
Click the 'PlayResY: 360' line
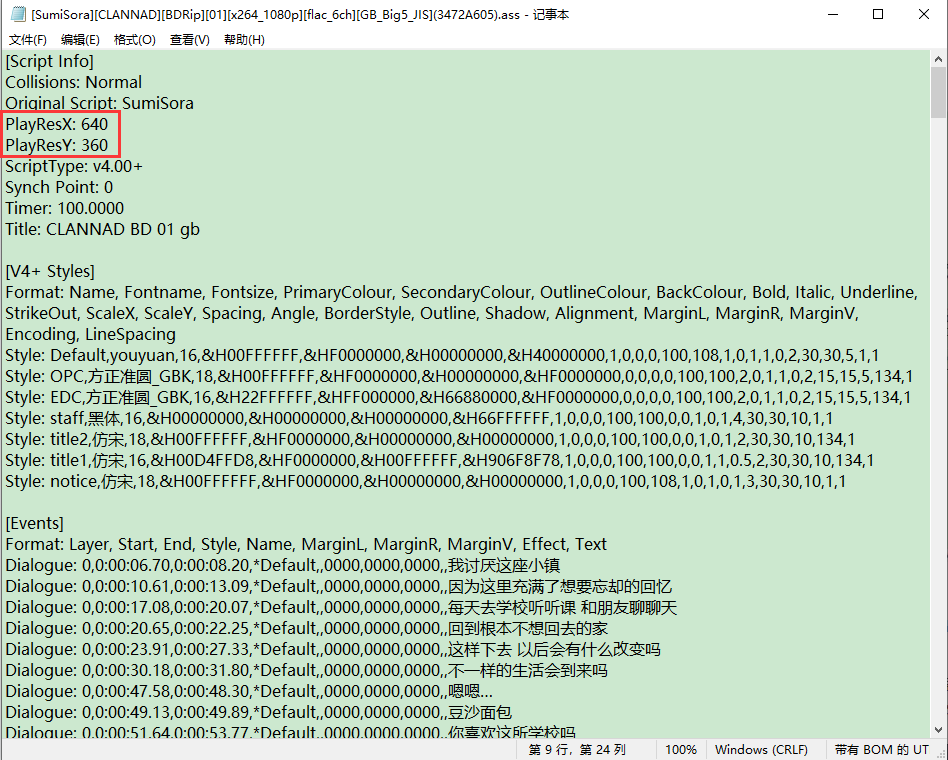pos(57,145)
